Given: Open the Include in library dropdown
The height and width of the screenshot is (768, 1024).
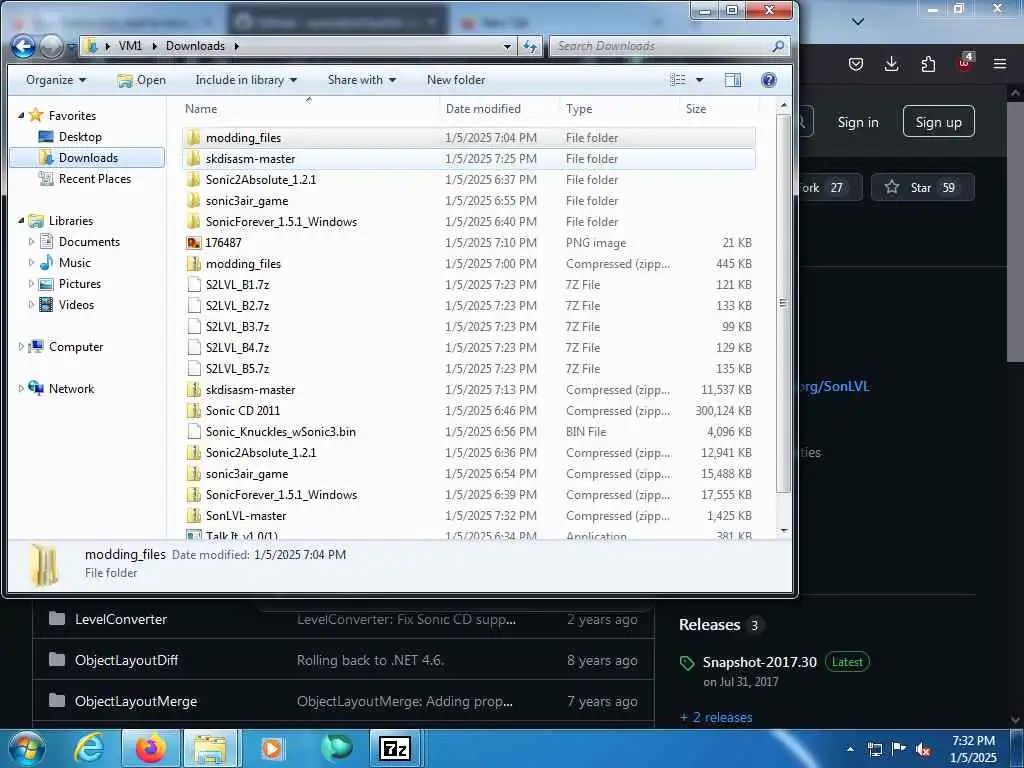Looking at the screenshot, I should click(246, 80).
